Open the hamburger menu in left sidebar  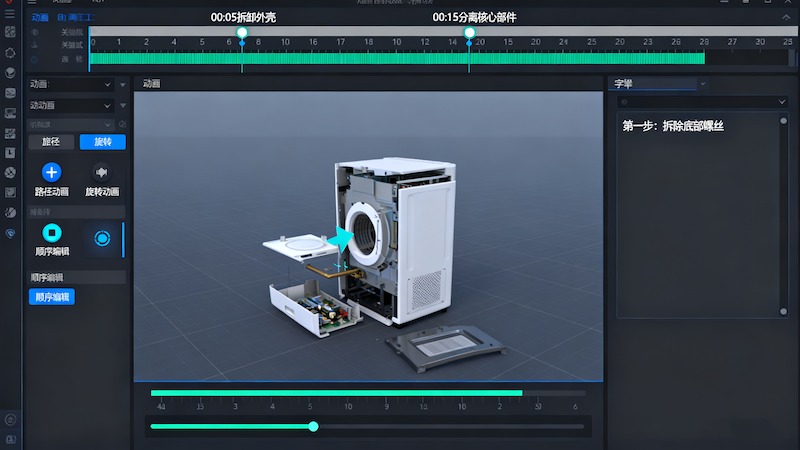[10, 14]
